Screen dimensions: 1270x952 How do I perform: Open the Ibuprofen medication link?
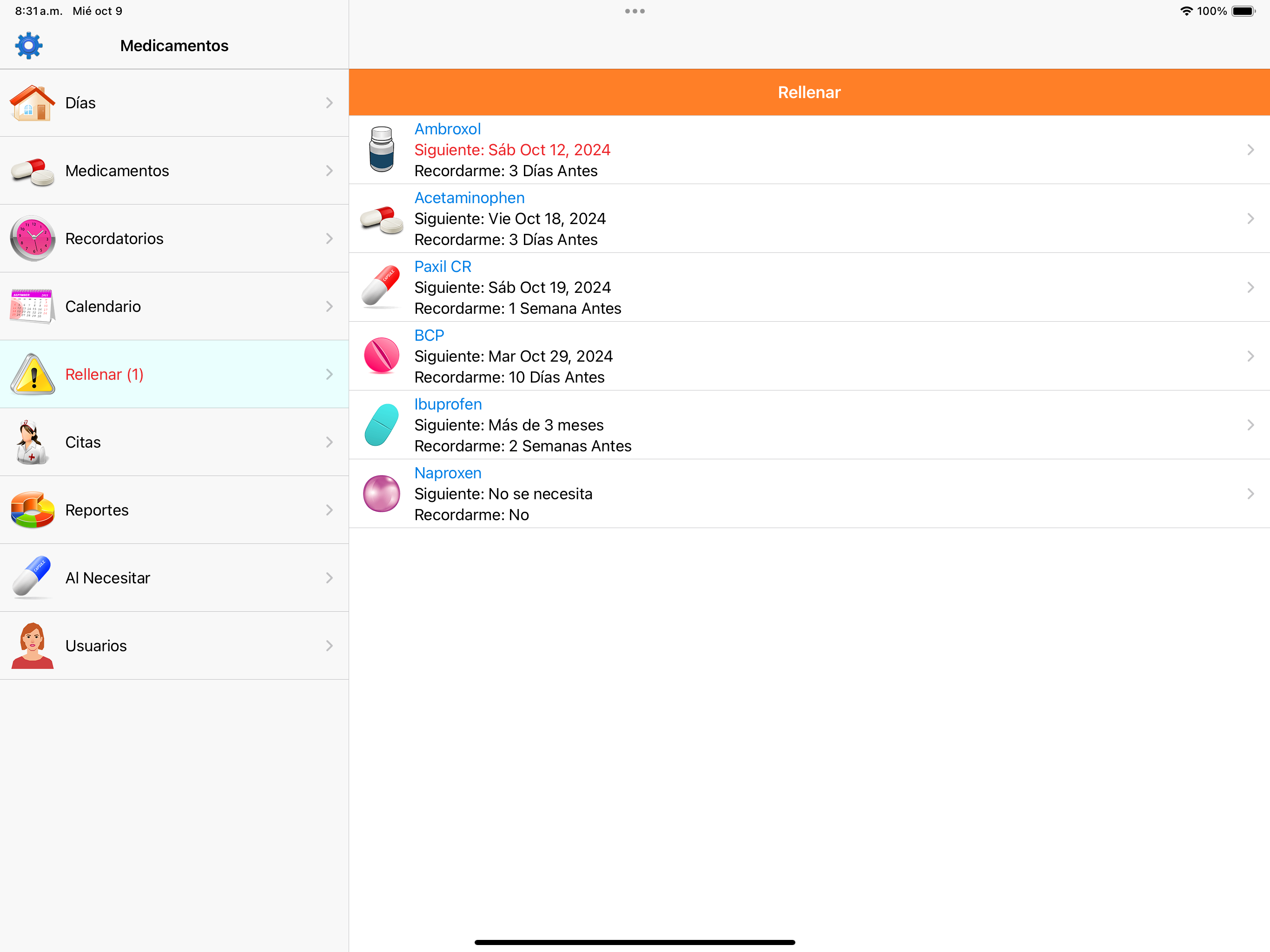(448, 404)
